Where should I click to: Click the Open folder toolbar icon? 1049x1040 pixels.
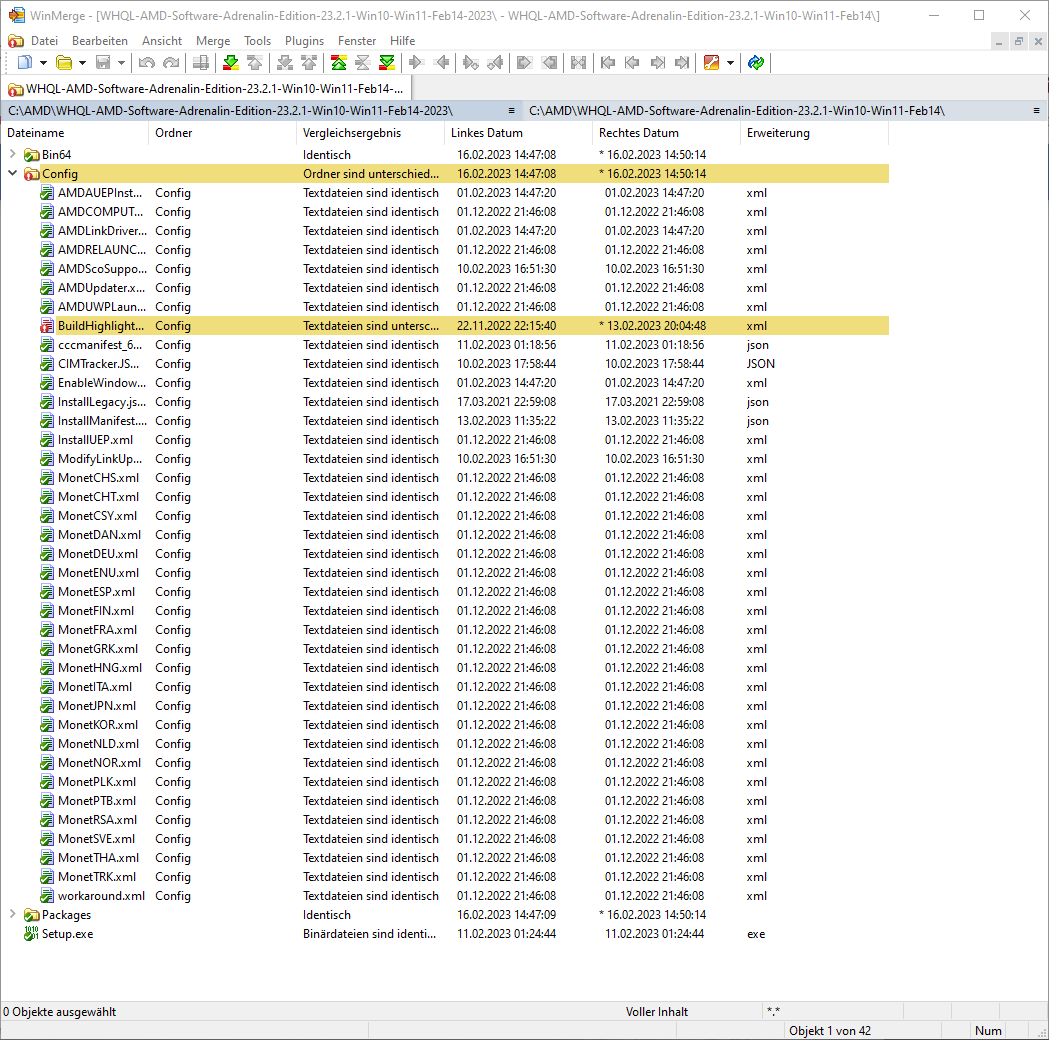(x=64, y=63)
